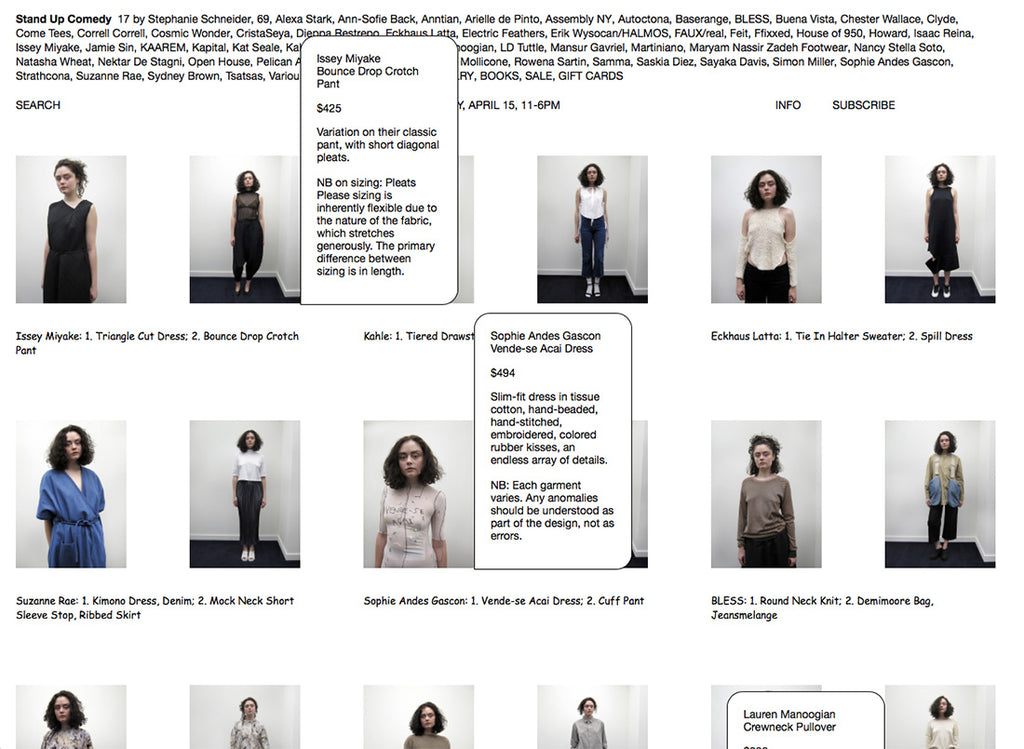
Task: Open the Suzanne Rae blue Kimono Dress photo
Action: 71,494
